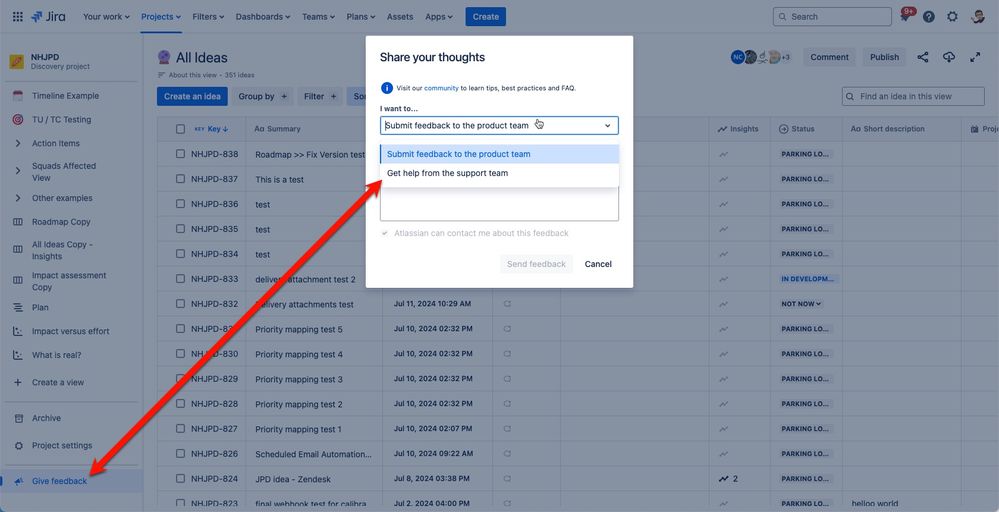Open the Teams menu
999x512 pixels.
click(x=318, y=17)
